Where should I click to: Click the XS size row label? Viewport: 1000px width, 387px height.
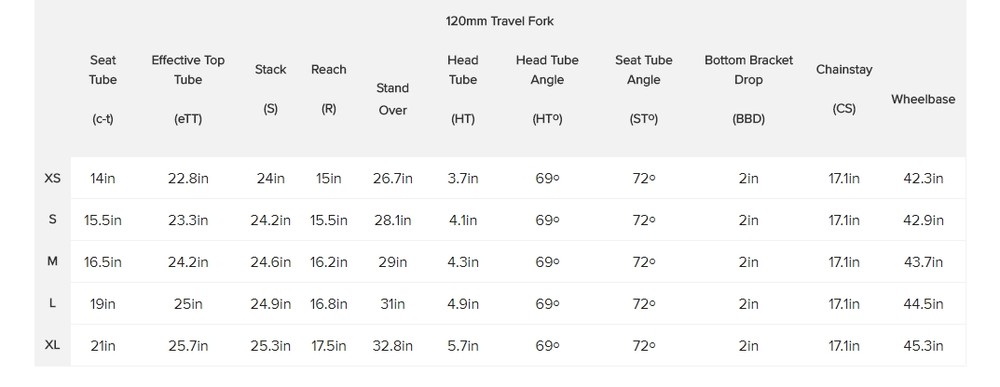pos(52,178)
